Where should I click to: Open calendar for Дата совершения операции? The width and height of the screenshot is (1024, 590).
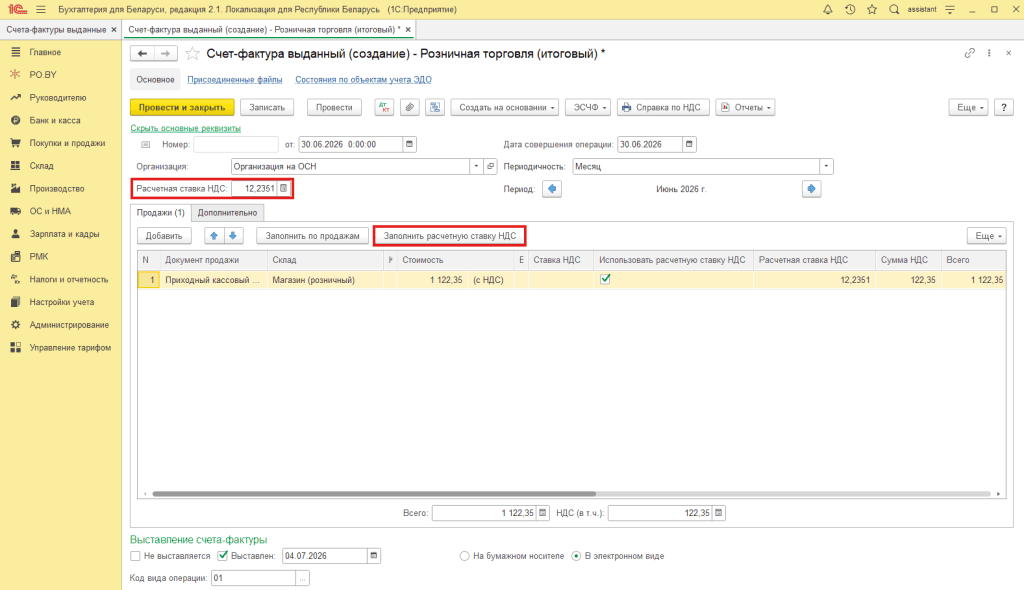point(689,144)
